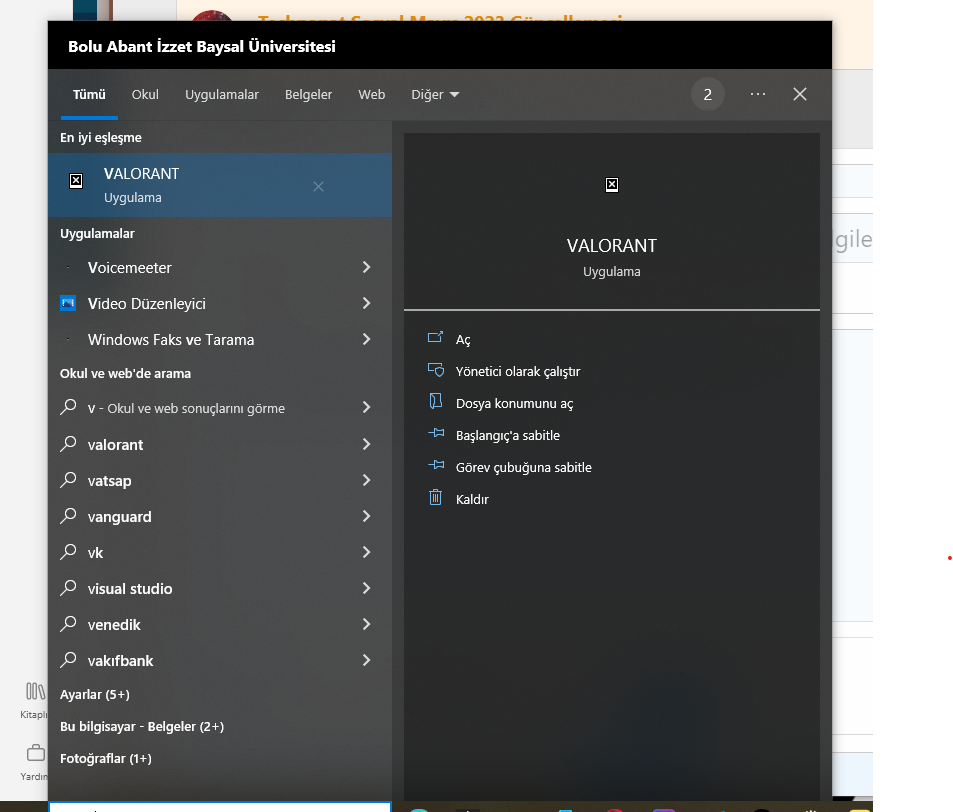
Task: Choose Dosya konumunu aç
Action: click(x=514, y=404)
